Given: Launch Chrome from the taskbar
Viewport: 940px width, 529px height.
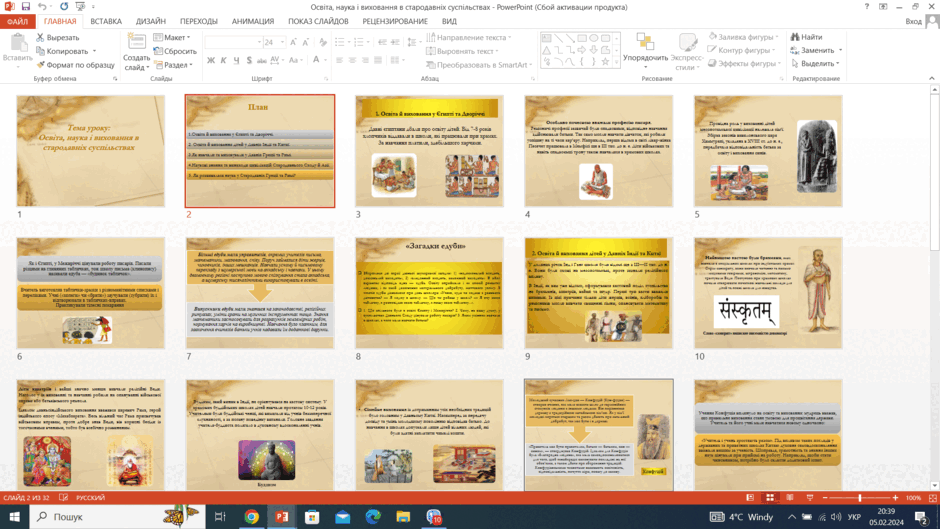Looking at the screenshot, I should pos(251,516).
